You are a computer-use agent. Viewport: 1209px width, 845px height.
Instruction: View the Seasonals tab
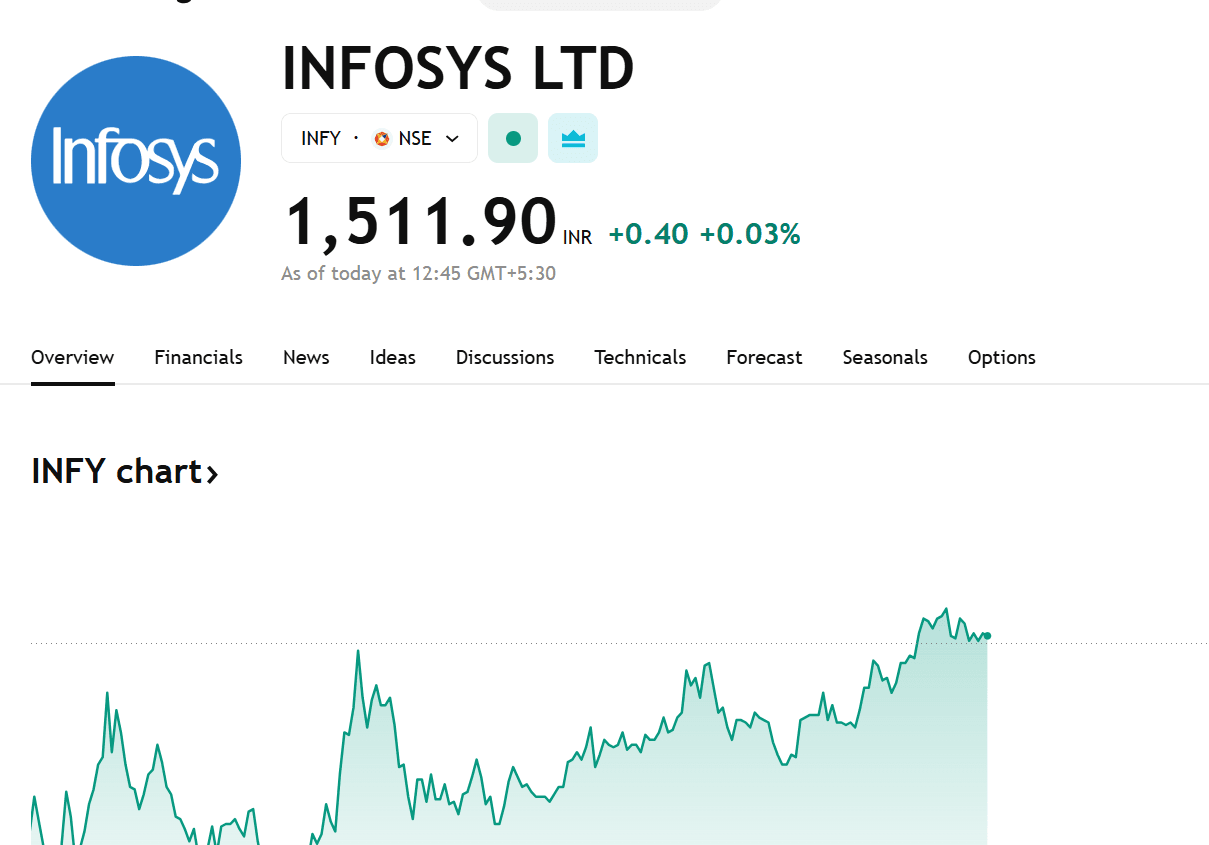(x=885, y=357)
